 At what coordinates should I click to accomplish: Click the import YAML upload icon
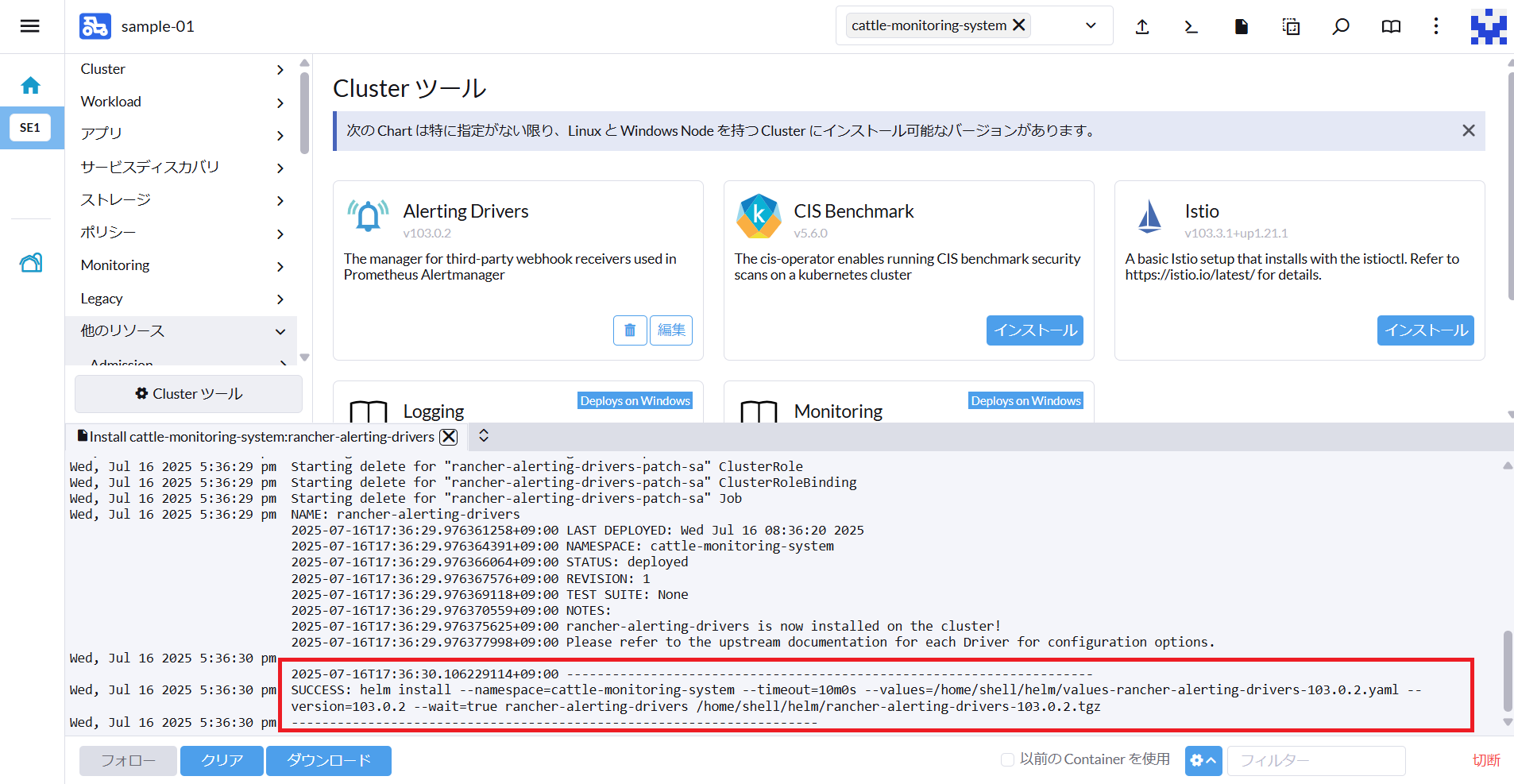1142,26
